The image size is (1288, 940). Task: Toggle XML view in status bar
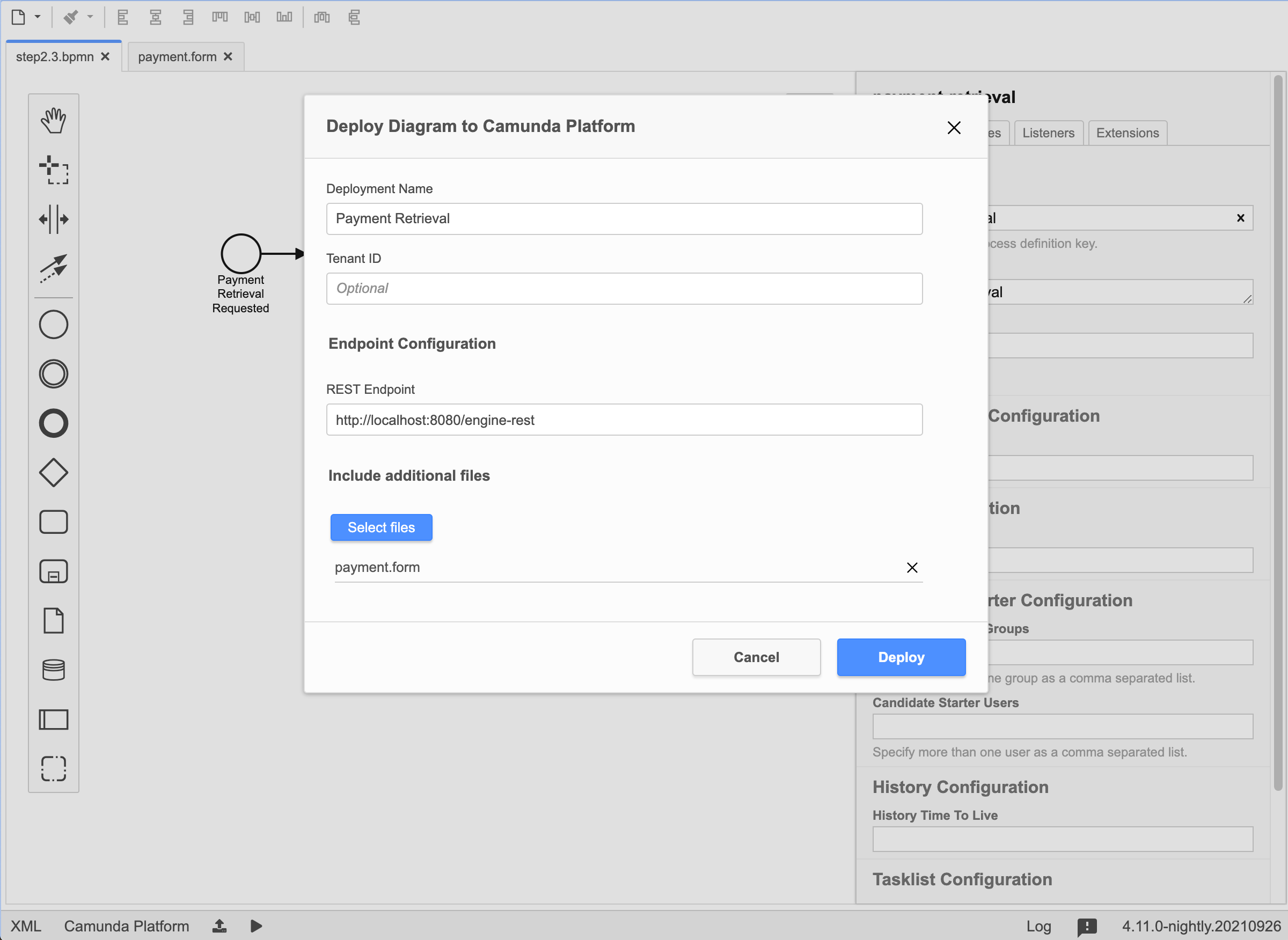26,926
